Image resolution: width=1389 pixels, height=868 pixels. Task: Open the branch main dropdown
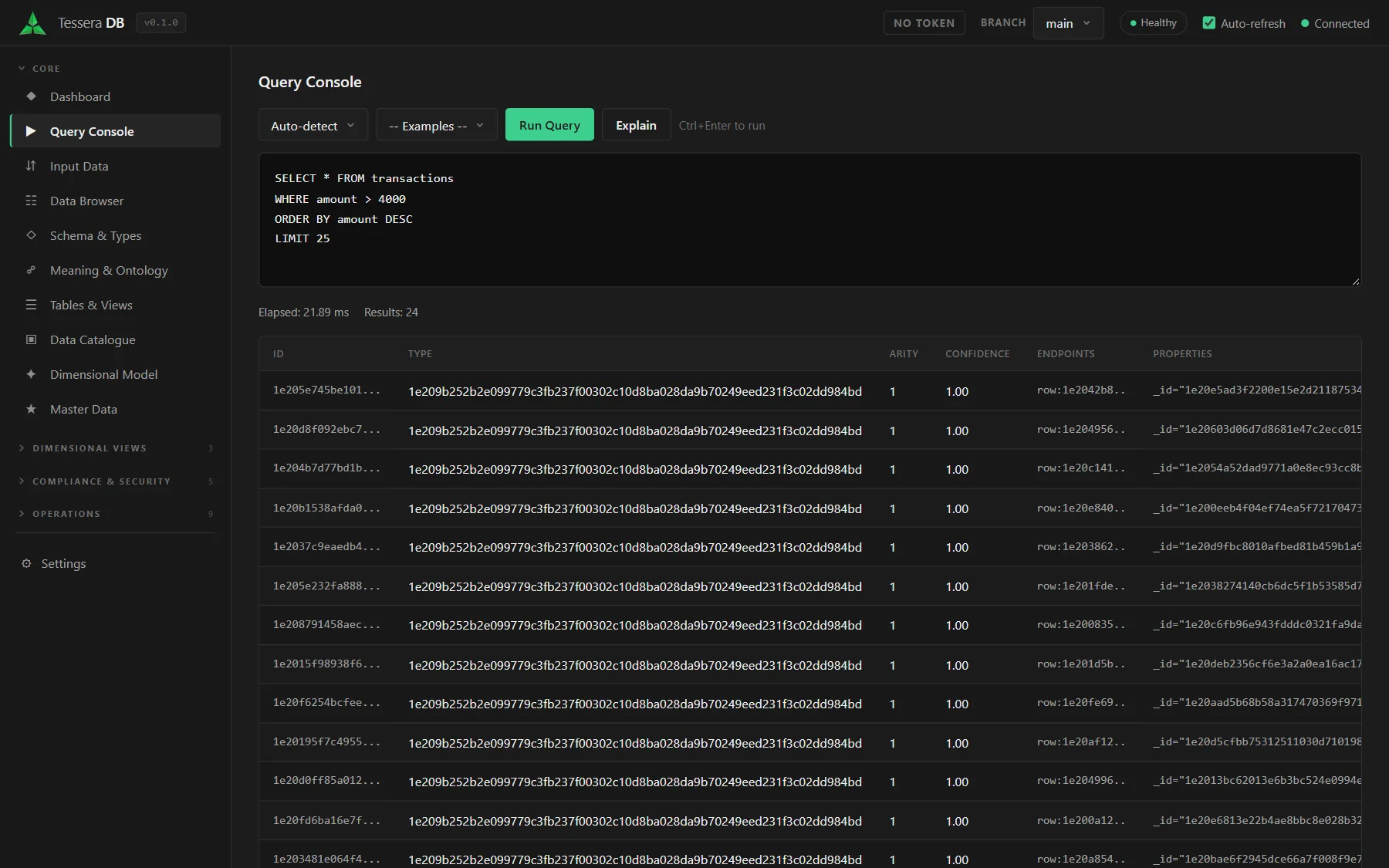click(x=1068, y=23)
